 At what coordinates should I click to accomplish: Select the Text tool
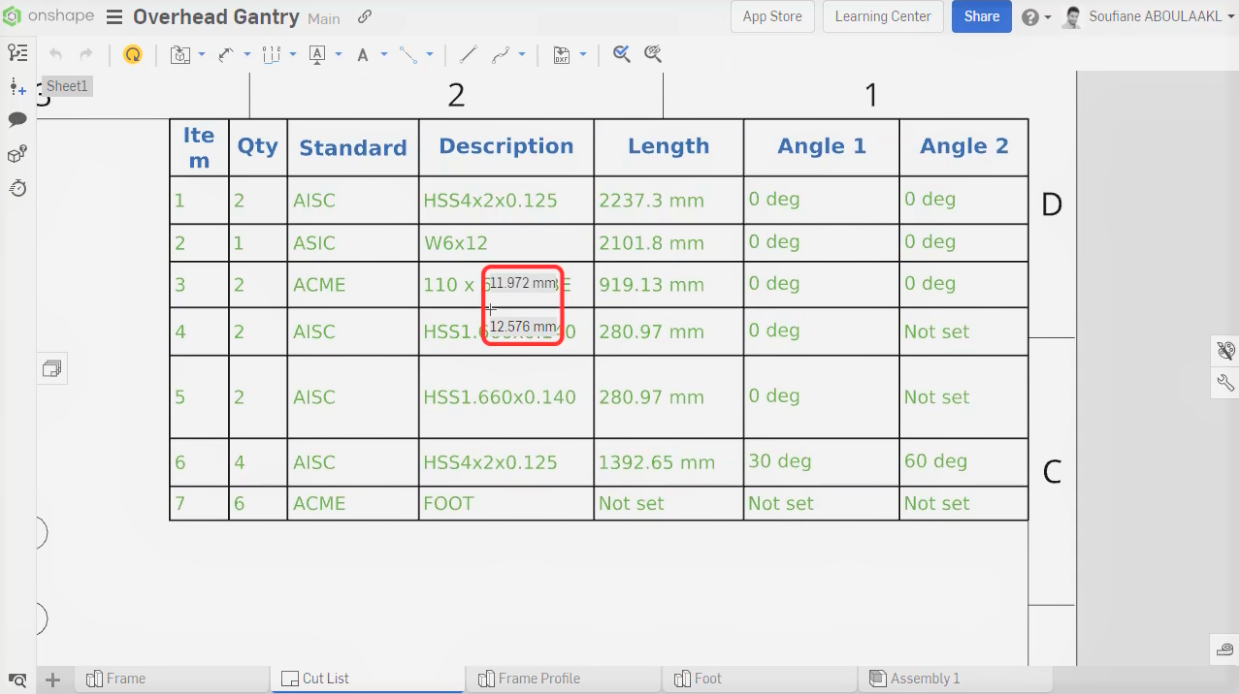coord(362,55)
